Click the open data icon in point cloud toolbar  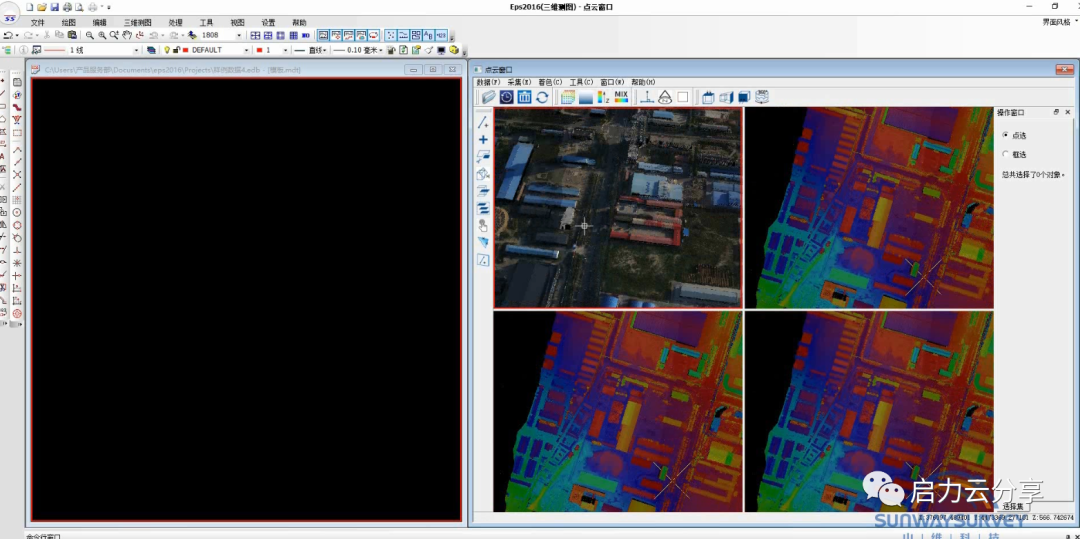(x=488, y=97)
